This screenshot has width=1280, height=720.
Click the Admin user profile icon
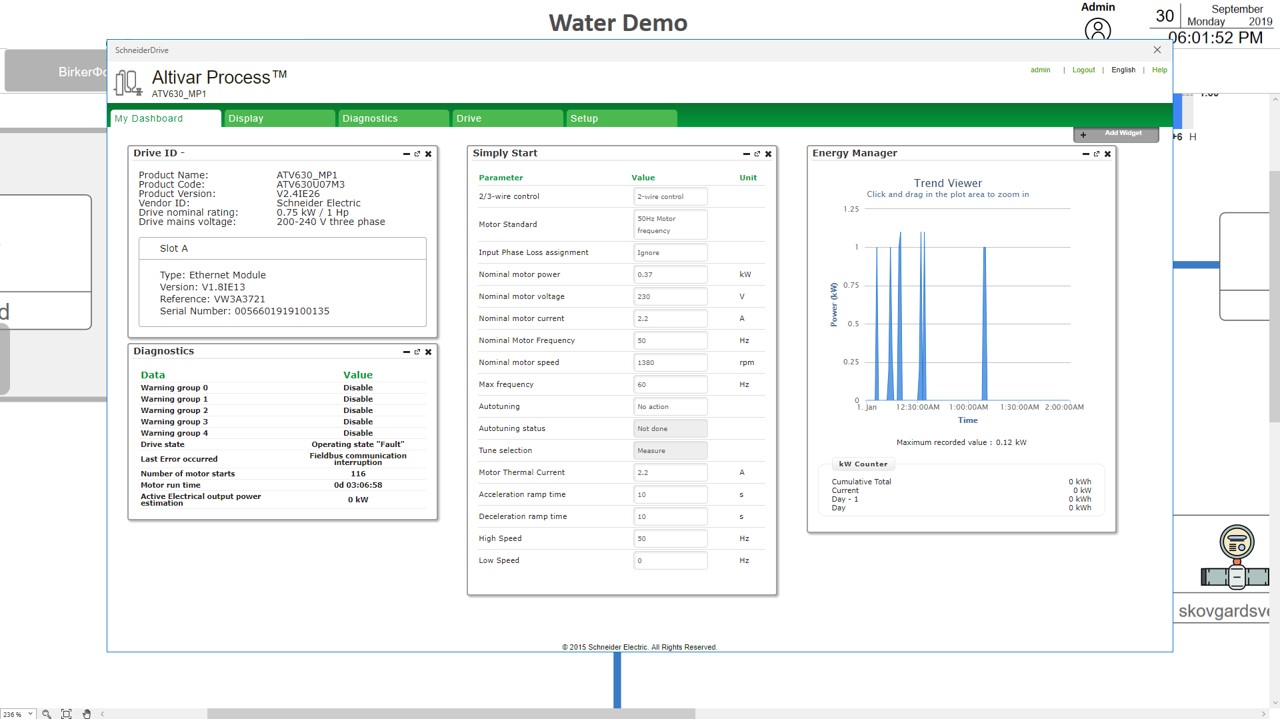pos(1098,30)
